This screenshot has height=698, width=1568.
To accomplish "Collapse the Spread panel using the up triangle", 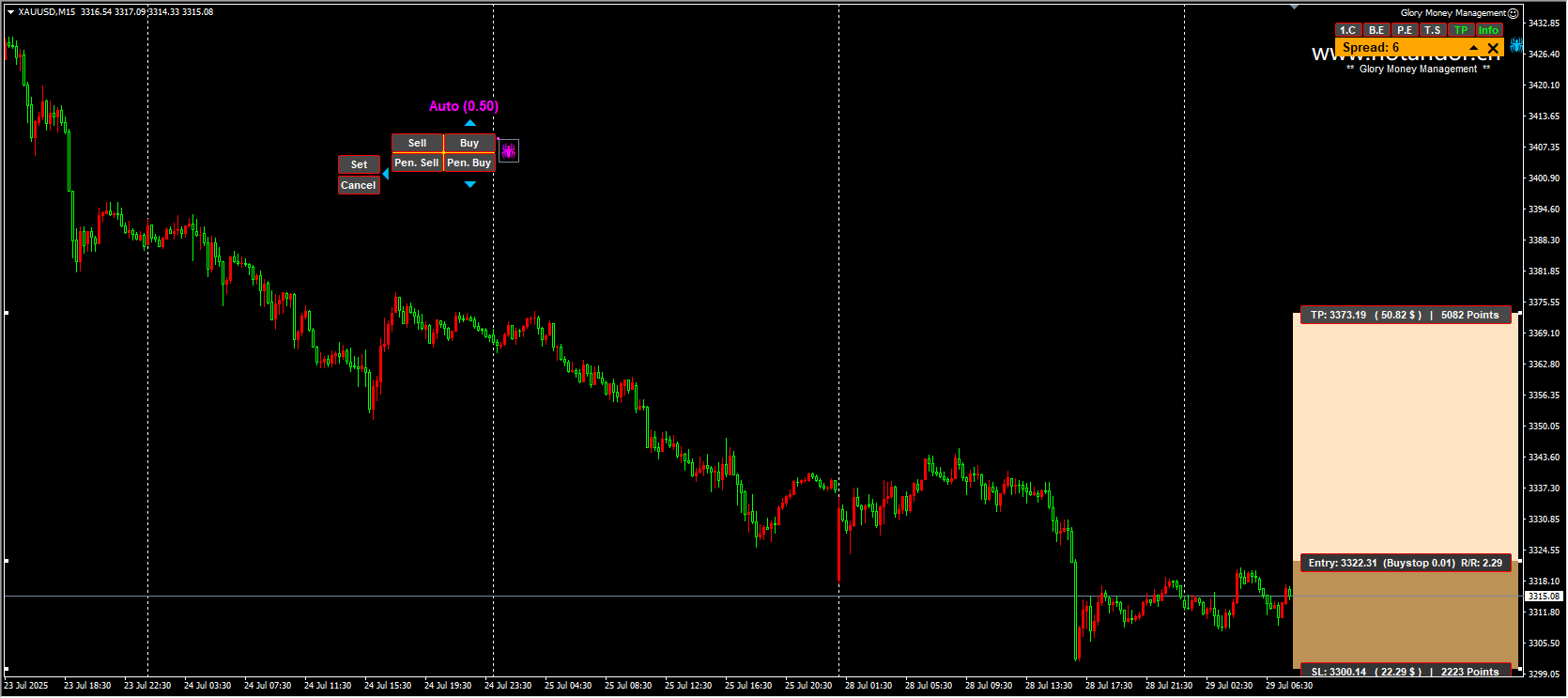I will (1474, 48).
